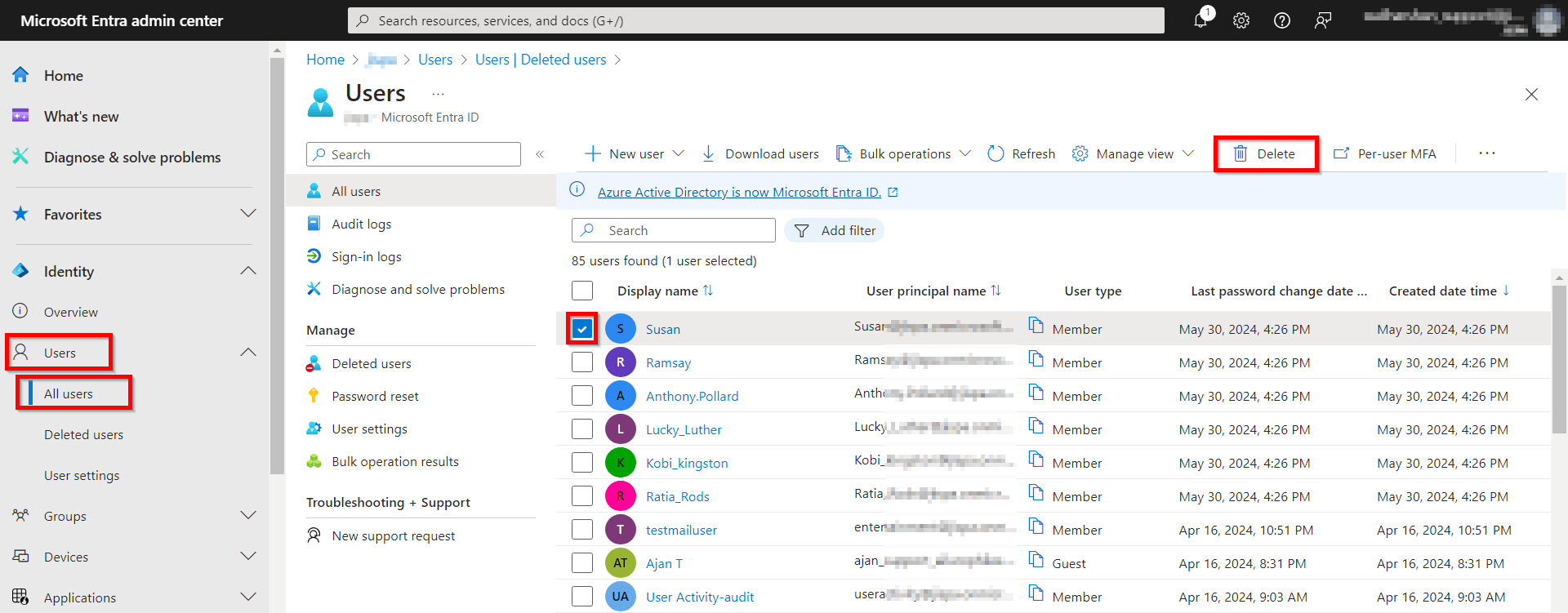Screen dimensions: 1568x613
Task: Collapse the sidebar Users section chevron
Action: pos(248,352)
